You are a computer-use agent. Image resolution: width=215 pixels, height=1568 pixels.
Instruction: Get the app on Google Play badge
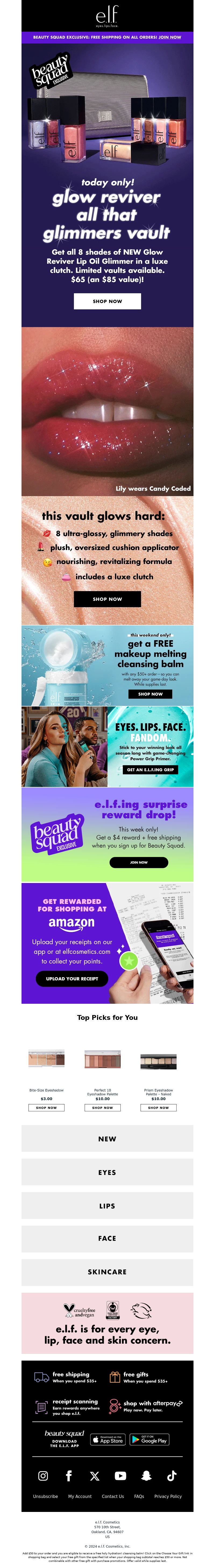150,1439
